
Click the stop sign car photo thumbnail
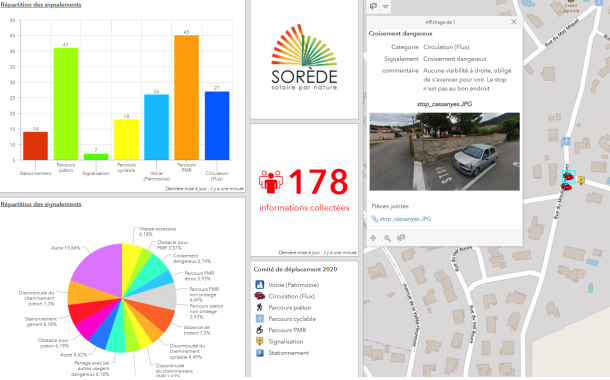444,152
